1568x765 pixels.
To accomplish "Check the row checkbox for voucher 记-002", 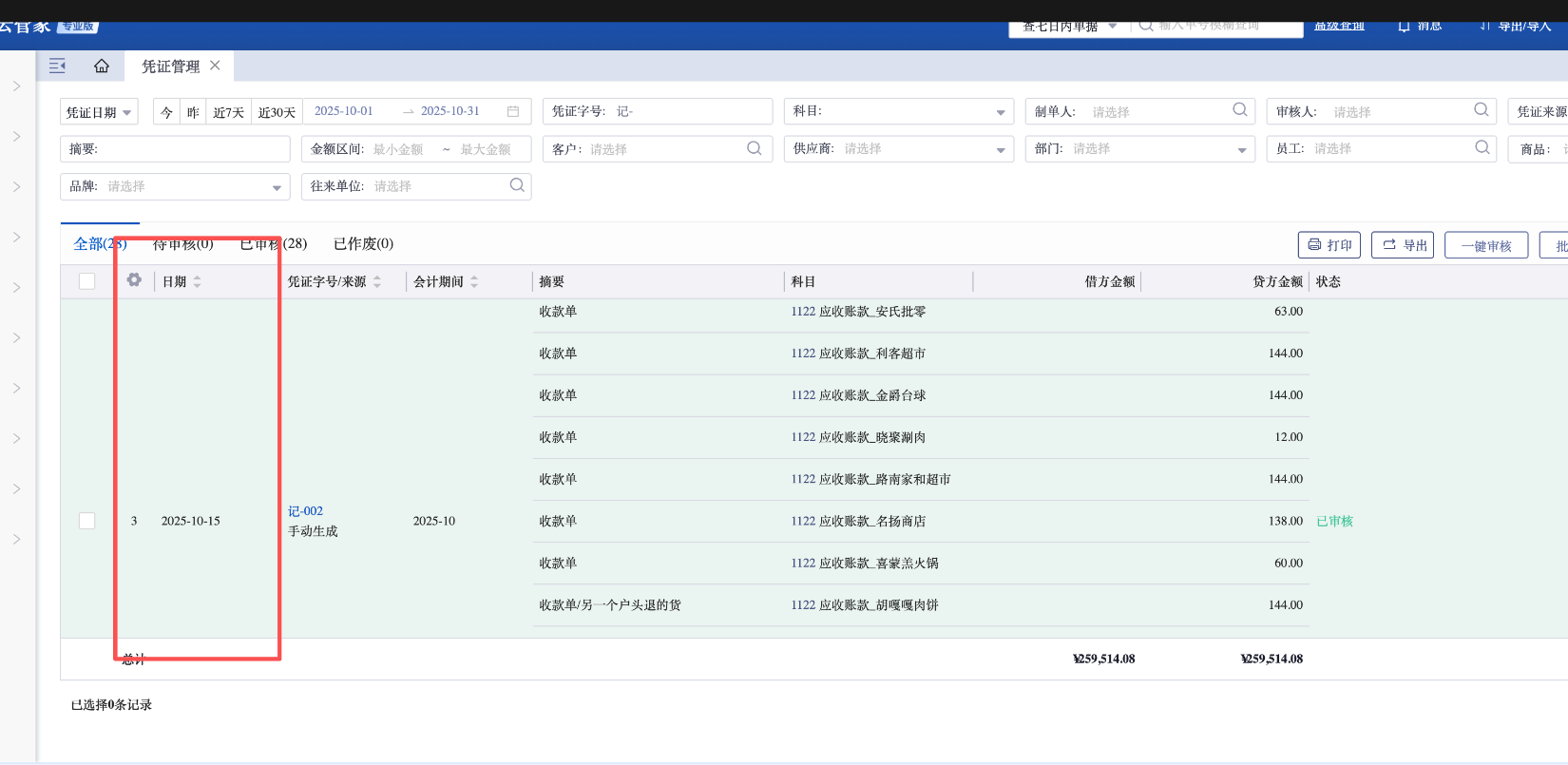I will point(87,521).
